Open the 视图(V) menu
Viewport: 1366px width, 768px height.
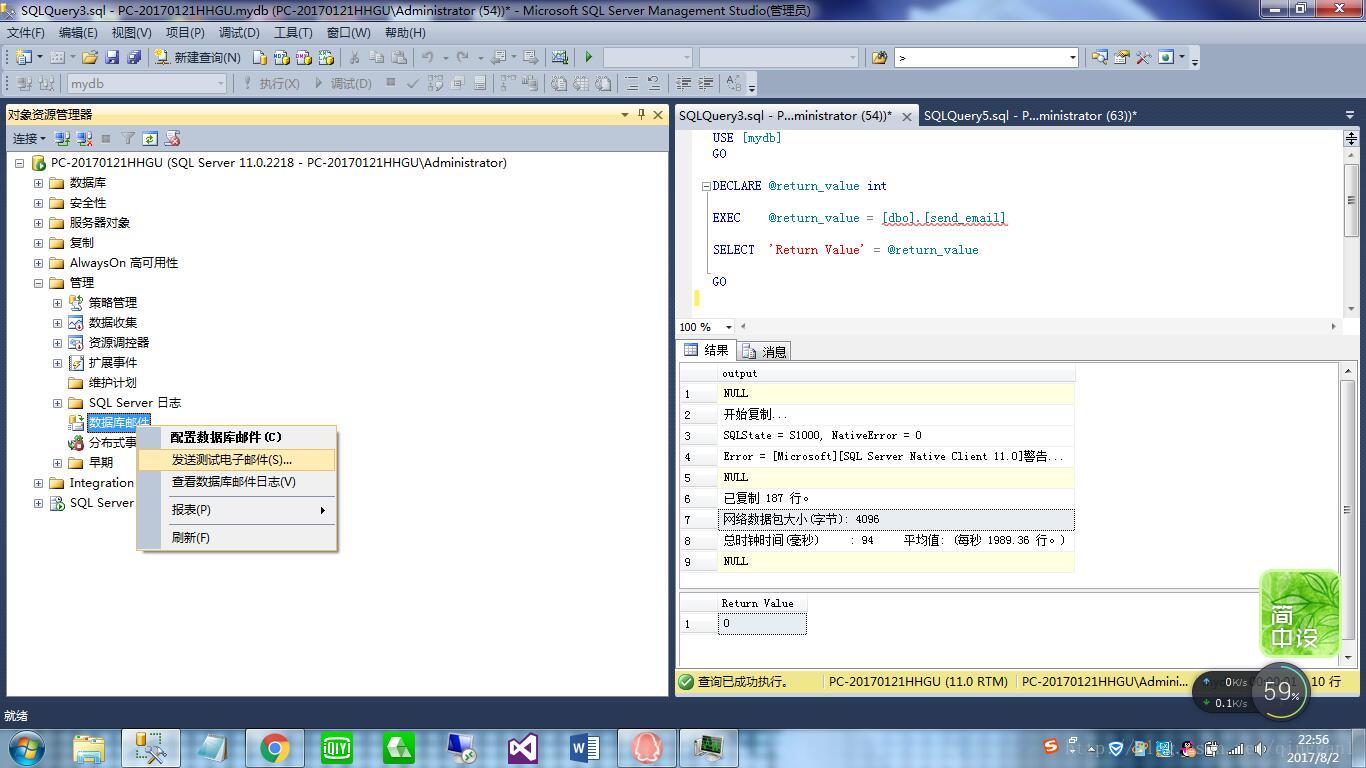pyautogui.click(x=131, y=32)
